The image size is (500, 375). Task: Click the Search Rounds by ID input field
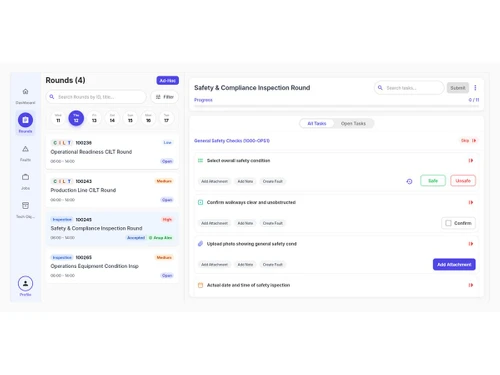click(96, 97)
